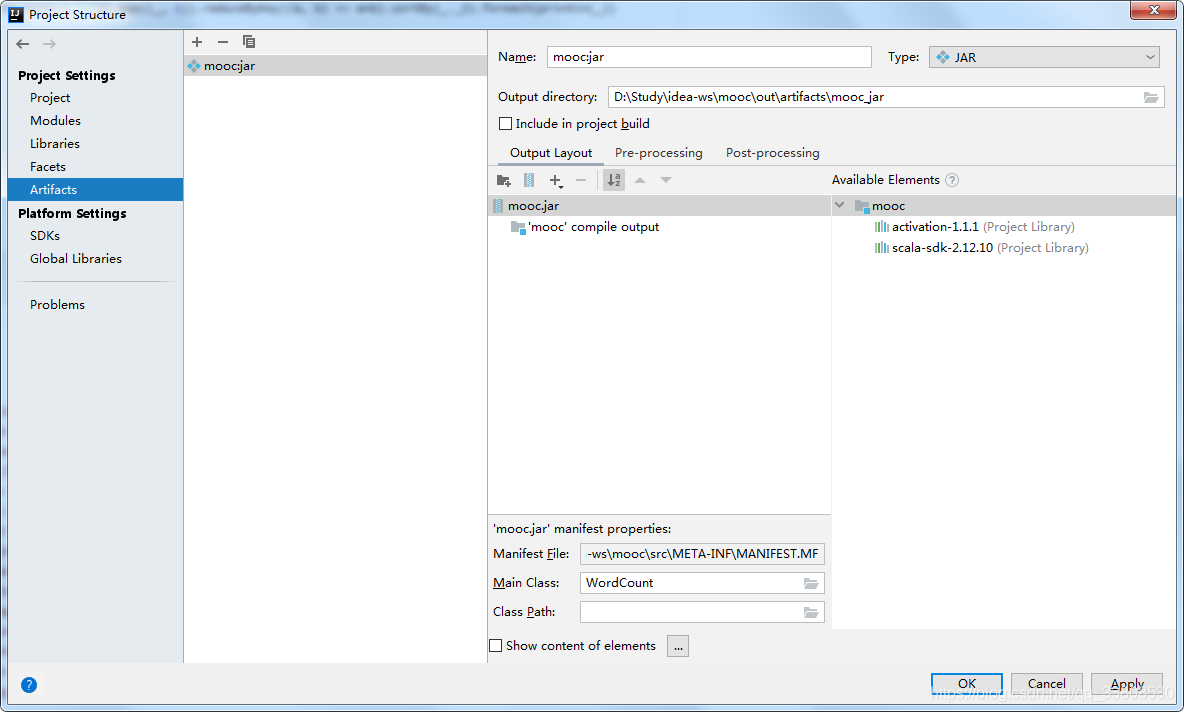
Task: Open the add element dropdown in Output Layout
Action: pyautogui.click(x=556, y=180)
